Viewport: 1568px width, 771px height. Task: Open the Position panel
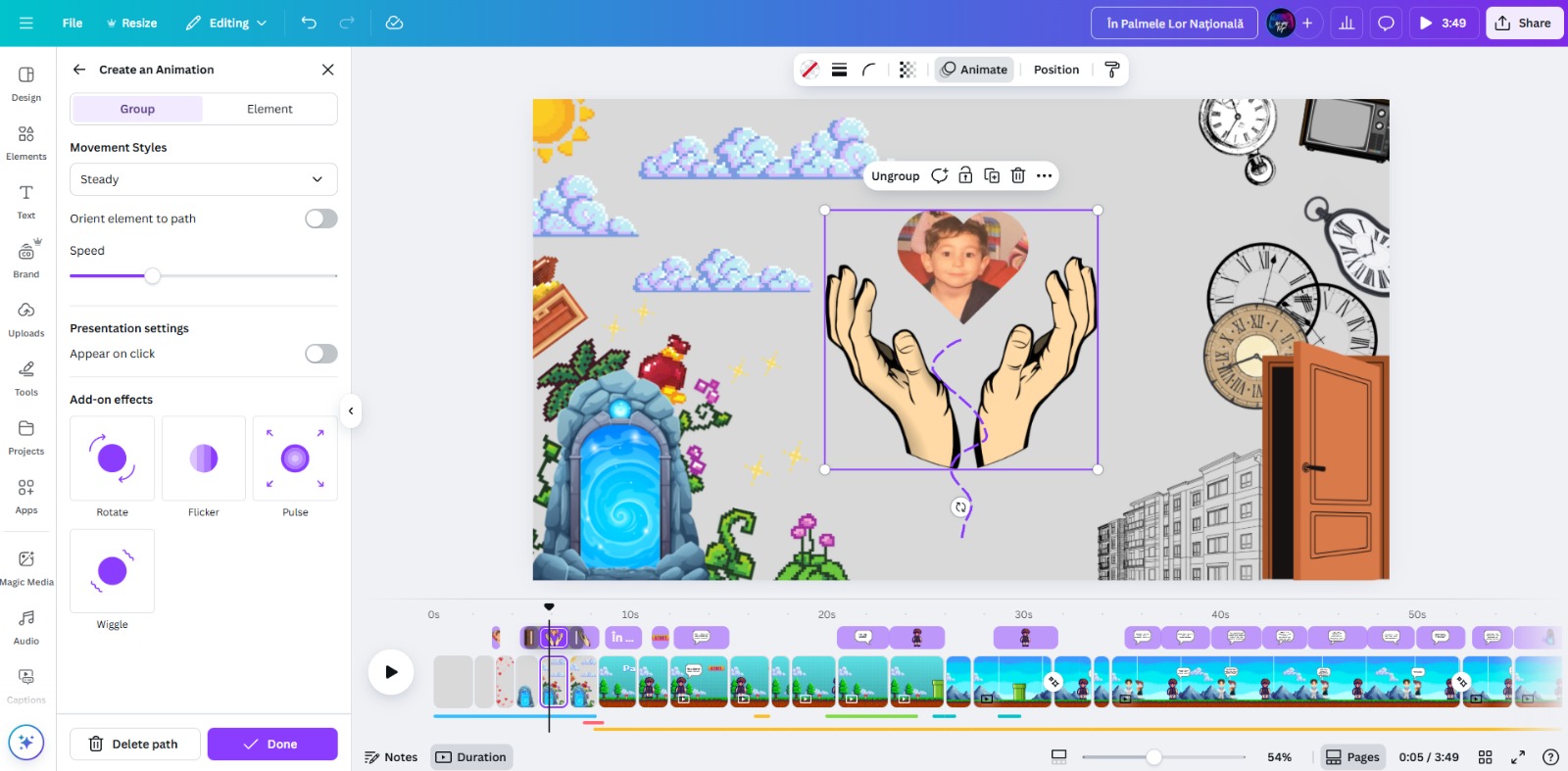coord(1056,70)
